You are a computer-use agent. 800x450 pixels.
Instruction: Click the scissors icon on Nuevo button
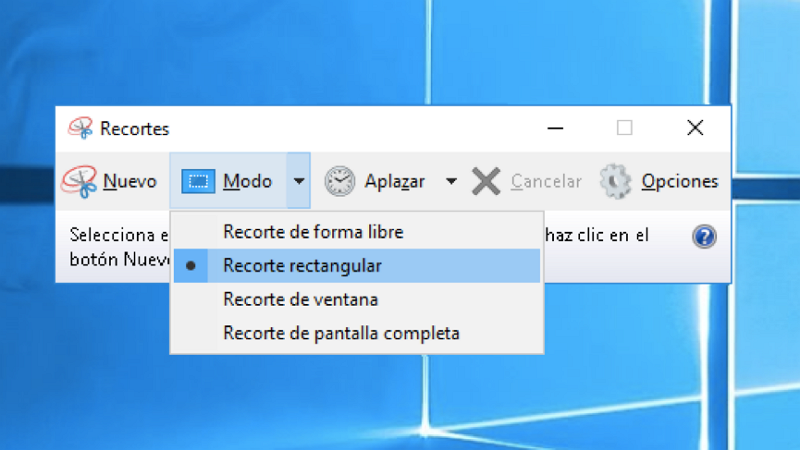[x=80, y=181]
